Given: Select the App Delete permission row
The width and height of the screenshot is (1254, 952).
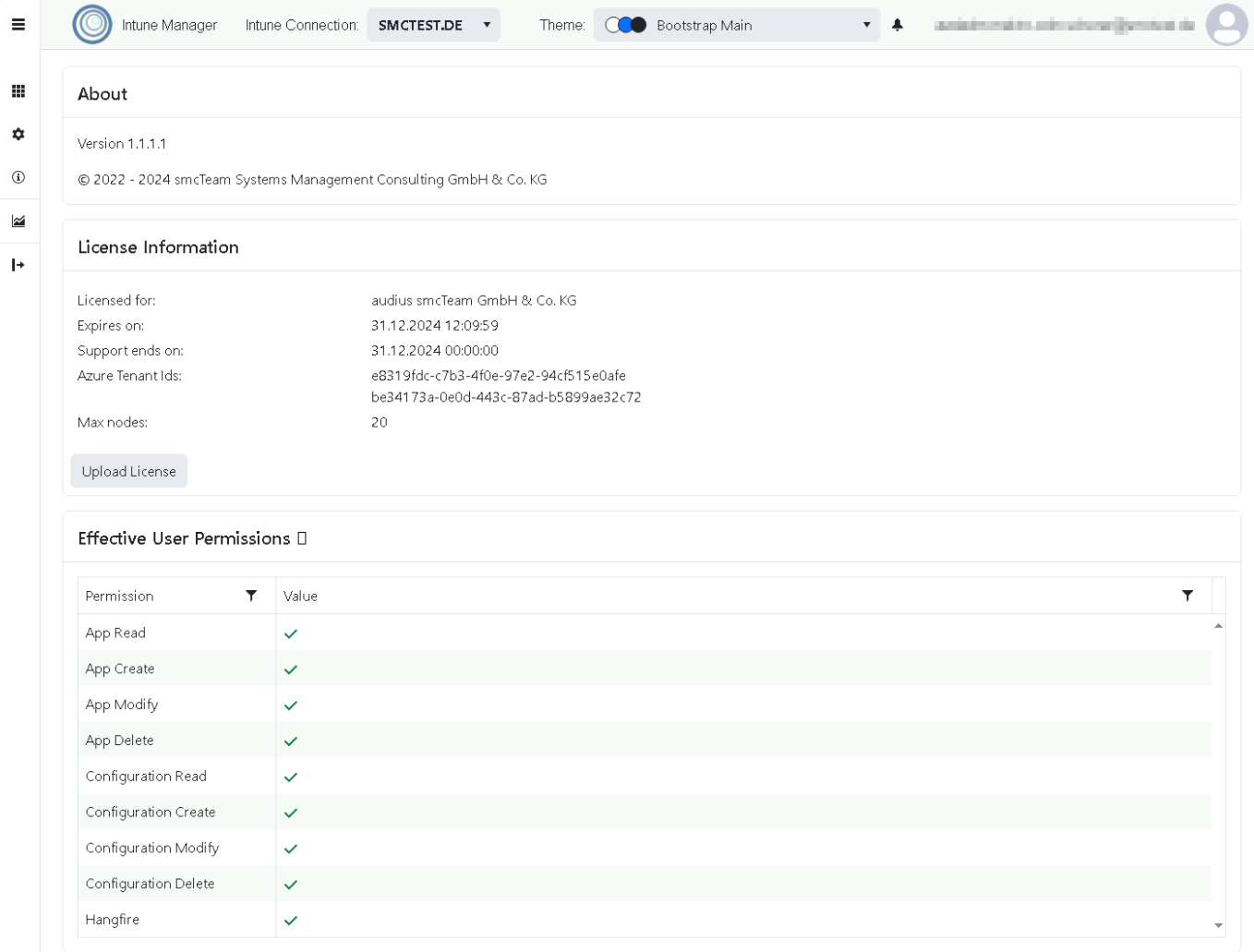Looking at the screenshot, I should coord(645,741).
